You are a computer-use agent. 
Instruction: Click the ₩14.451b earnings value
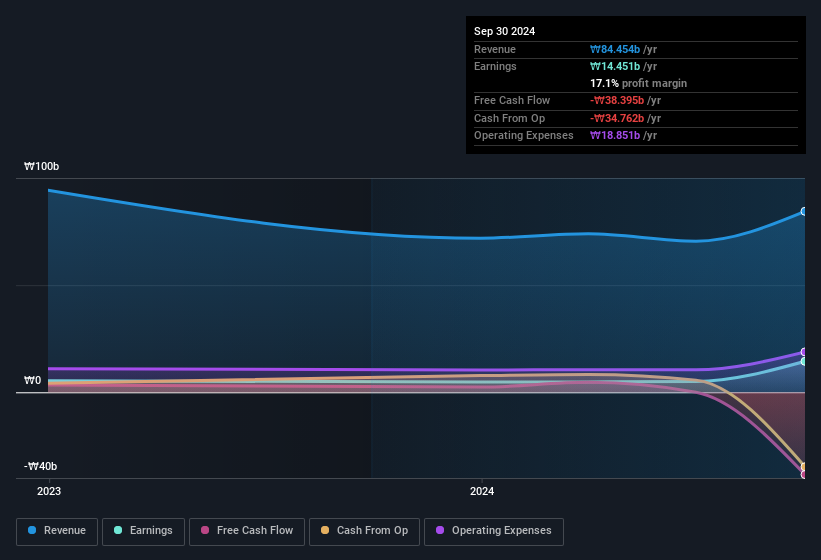click(615, 66)
